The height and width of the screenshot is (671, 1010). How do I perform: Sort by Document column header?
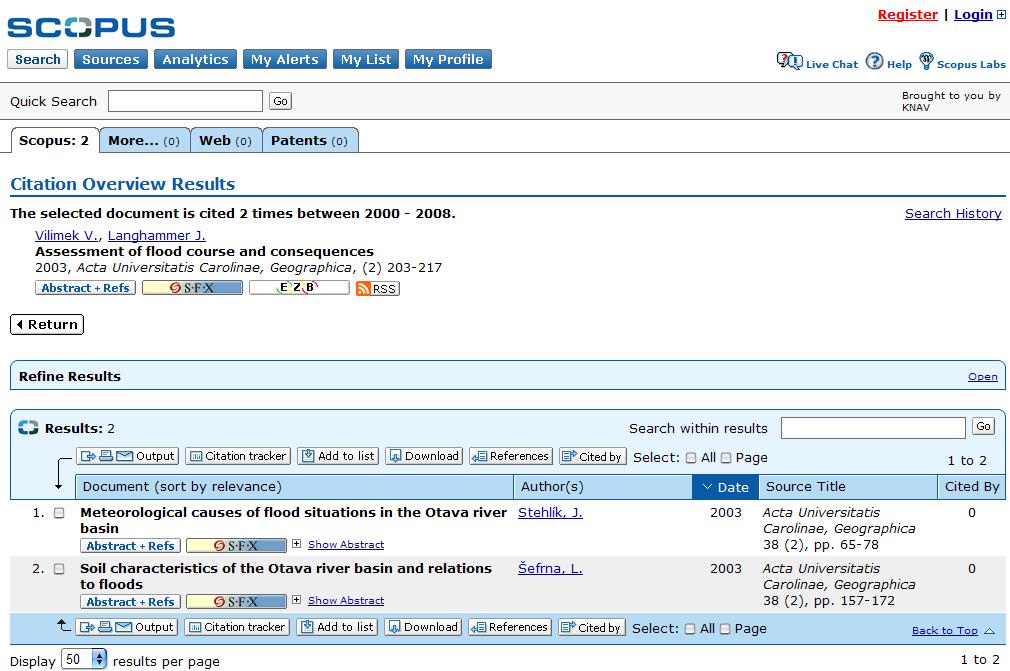294,487
